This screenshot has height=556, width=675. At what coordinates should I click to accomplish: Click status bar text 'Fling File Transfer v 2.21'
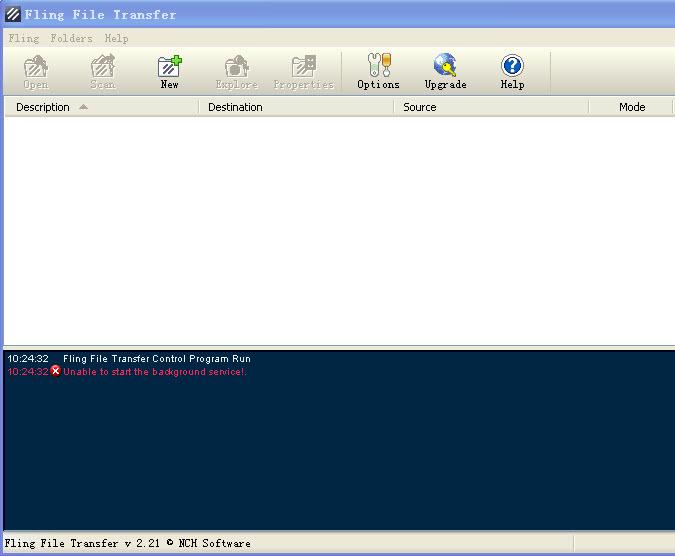tap(82, 543)
